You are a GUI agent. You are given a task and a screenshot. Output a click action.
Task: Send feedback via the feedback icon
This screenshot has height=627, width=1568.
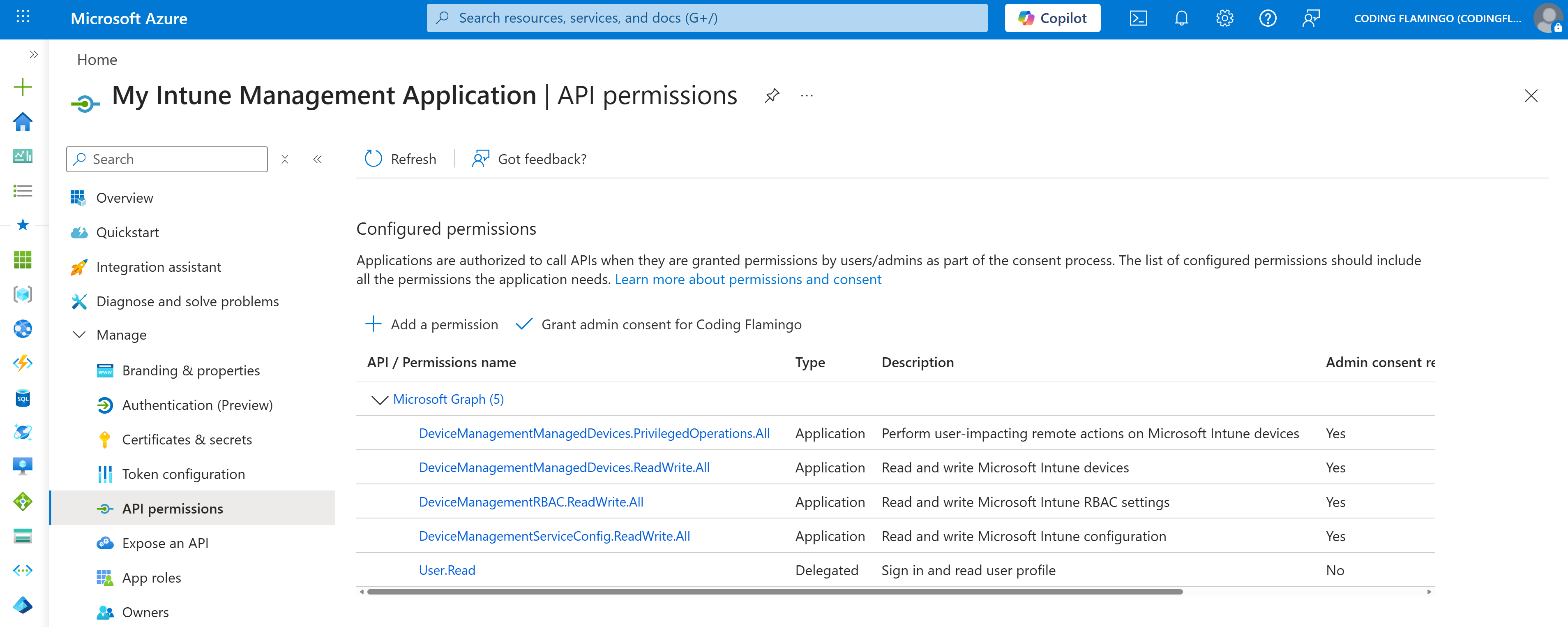(x=1311, y=18)
